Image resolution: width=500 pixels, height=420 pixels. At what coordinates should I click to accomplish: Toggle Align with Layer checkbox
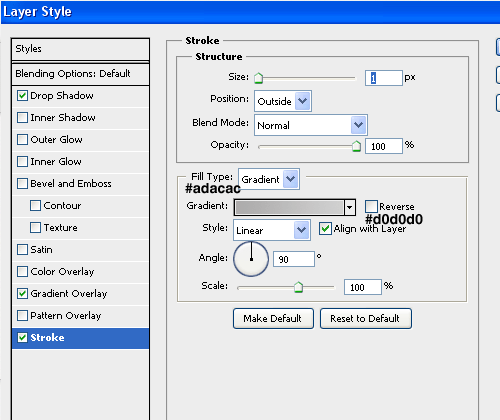pyautogui.click(x=325, y=229)
